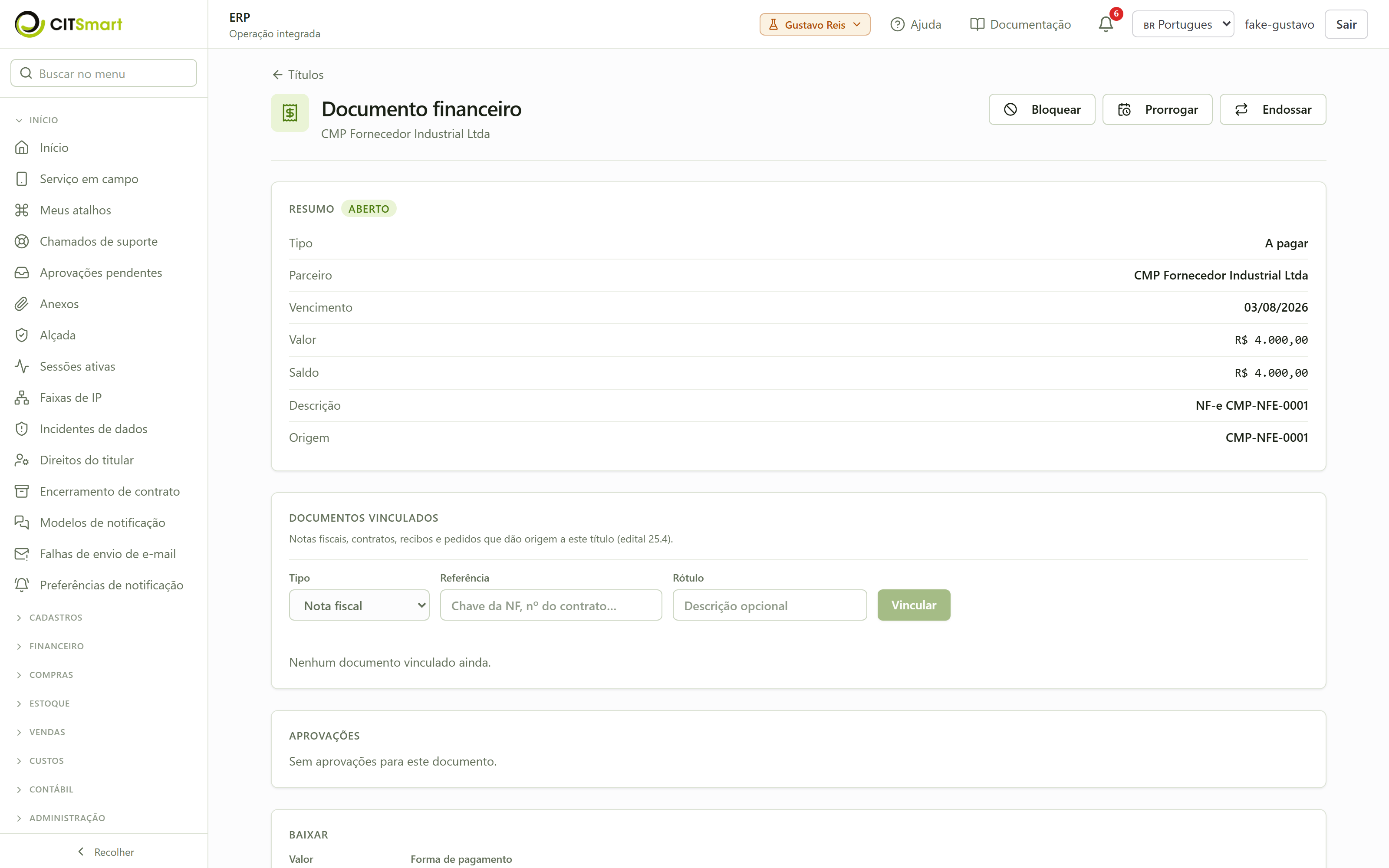Screen dimensions: 1389x868
Task: Click the Direitos do titular user icon
Action: point(22,460)
